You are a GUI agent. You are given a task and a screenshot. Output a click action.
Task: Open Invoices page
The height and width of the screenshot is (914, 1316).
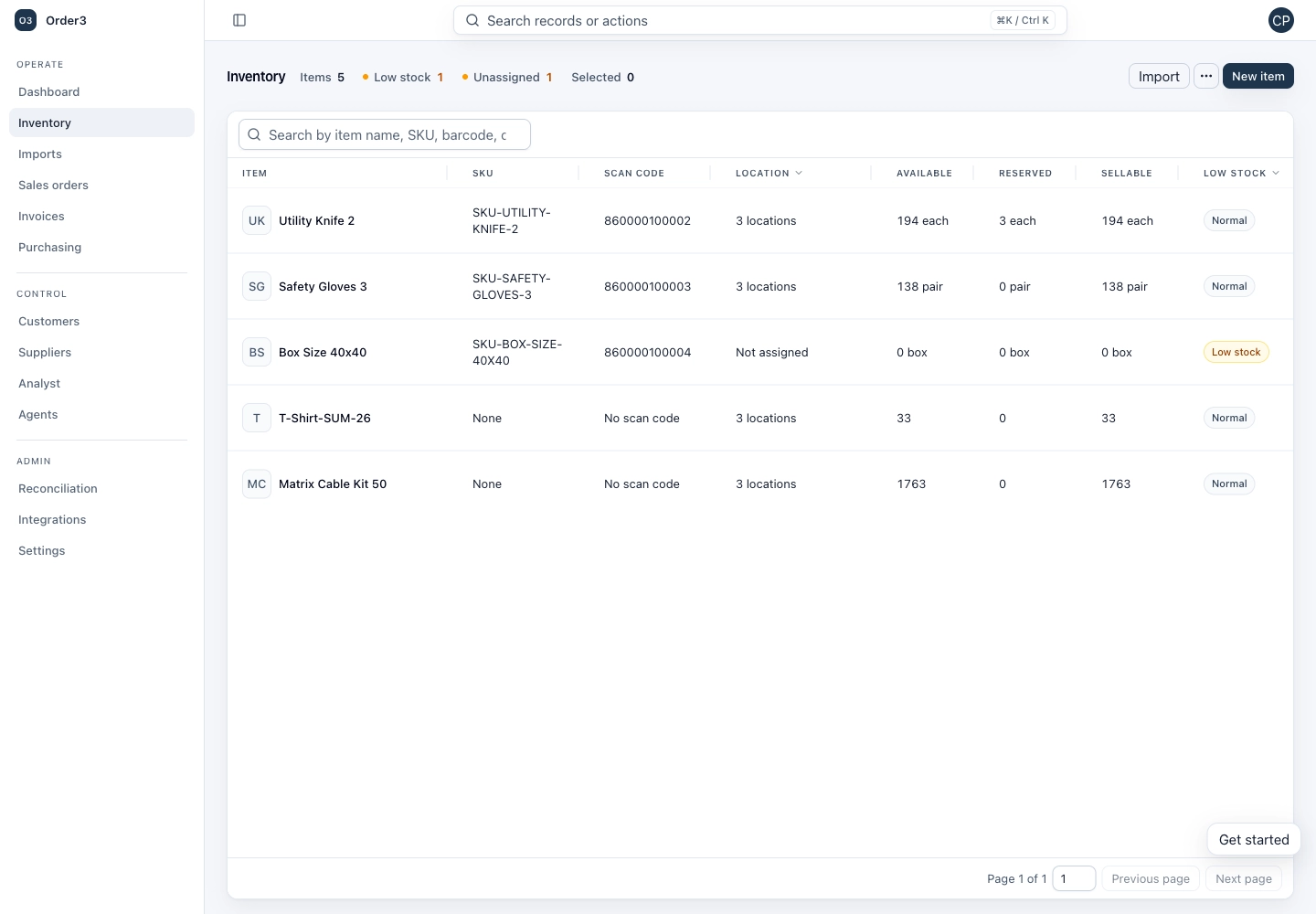click(x=101, y=216)
